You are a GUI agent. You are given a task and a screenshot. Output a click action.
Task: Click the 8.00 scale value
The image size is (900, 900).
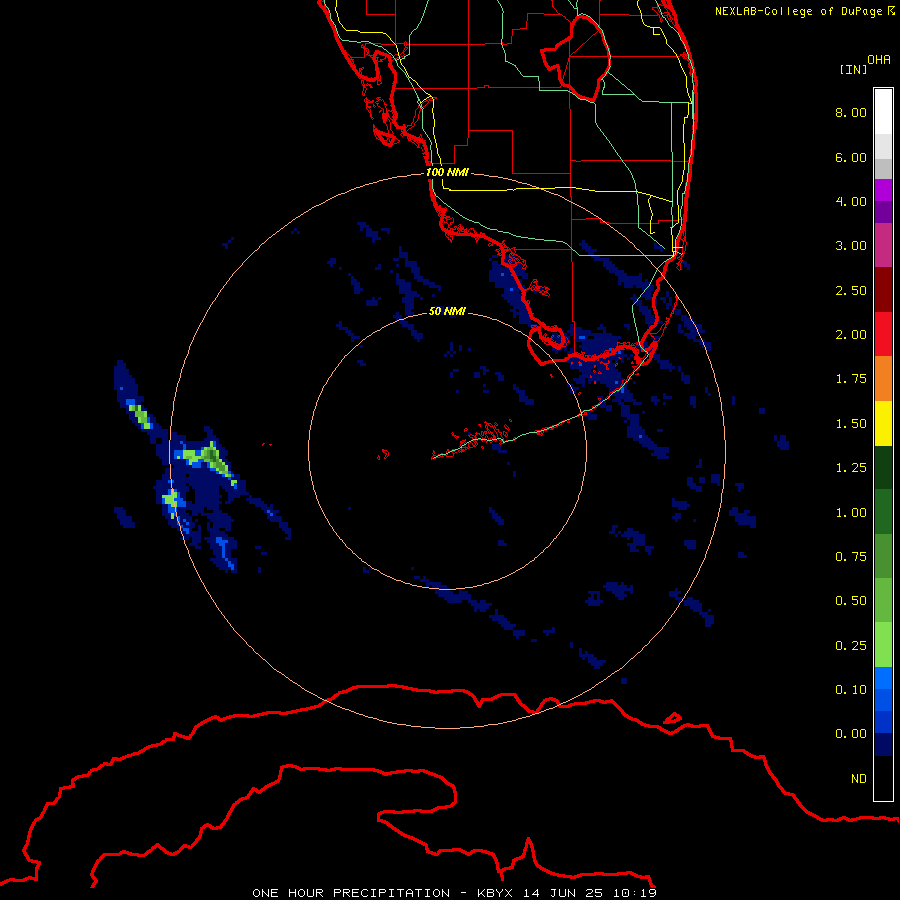851,112
